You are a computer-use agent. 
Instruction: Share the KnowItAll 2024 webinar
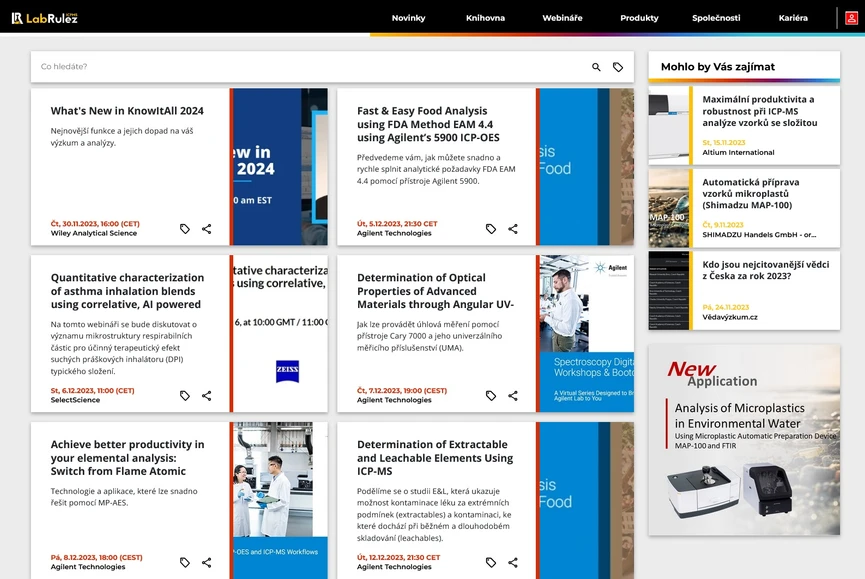pyautogui.click(x=206, y=229)
